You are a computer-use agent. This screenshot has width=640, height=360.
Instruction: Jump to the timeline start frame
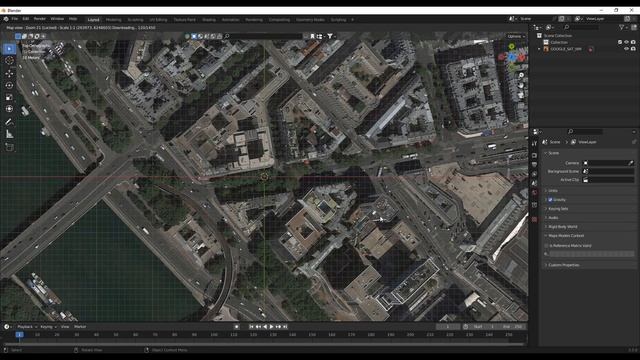pos(251,327)
